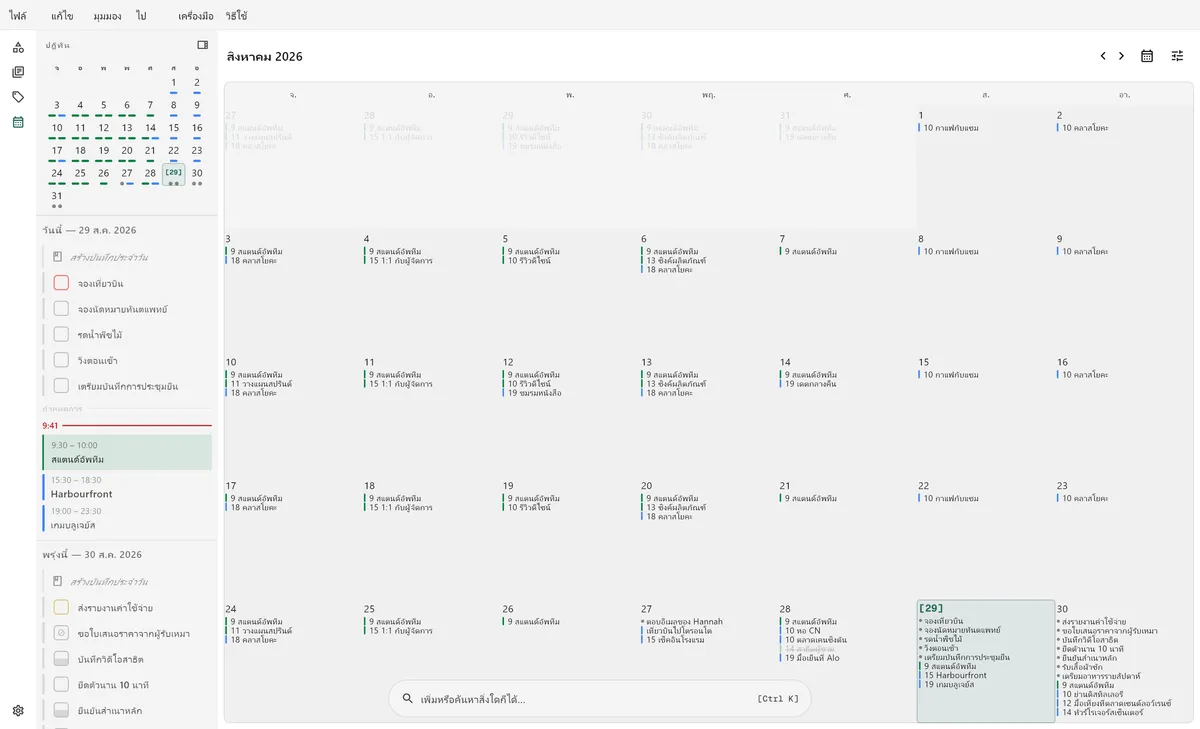Open the tags sidebar icon
The width and height of the screenshot is (1200, 729).
tap(18, 97)
